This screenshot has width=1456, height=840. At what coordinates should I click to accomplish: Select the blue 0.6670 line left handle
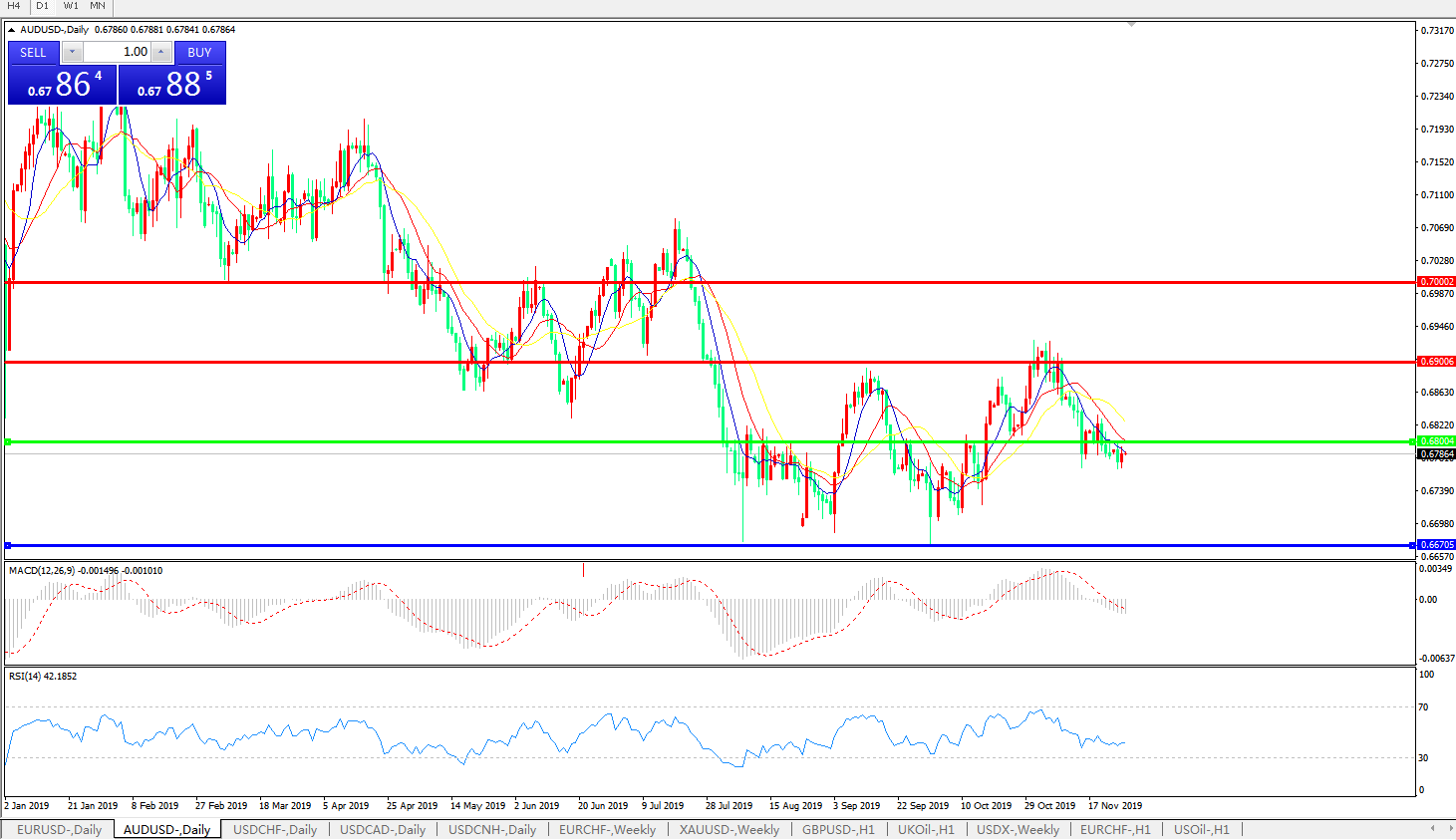coord(8,545)
